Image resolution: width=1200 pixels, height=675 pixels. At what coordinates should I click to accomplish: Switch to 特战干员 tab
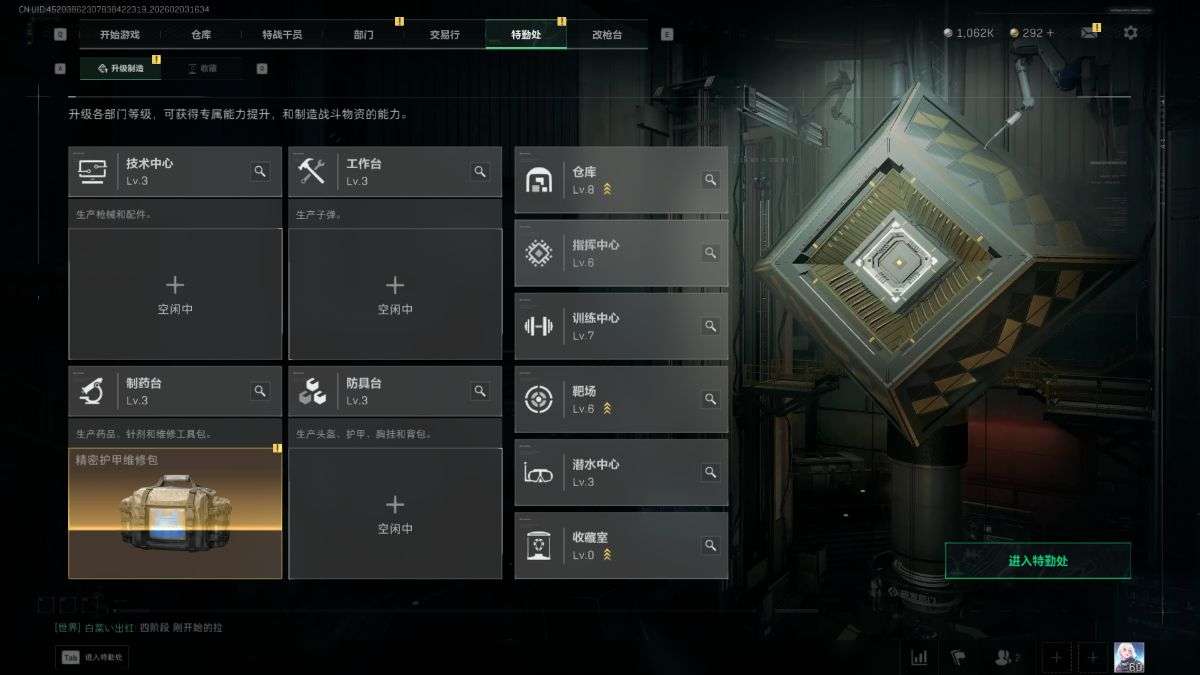pyautogui.click(x=282, y=34)
